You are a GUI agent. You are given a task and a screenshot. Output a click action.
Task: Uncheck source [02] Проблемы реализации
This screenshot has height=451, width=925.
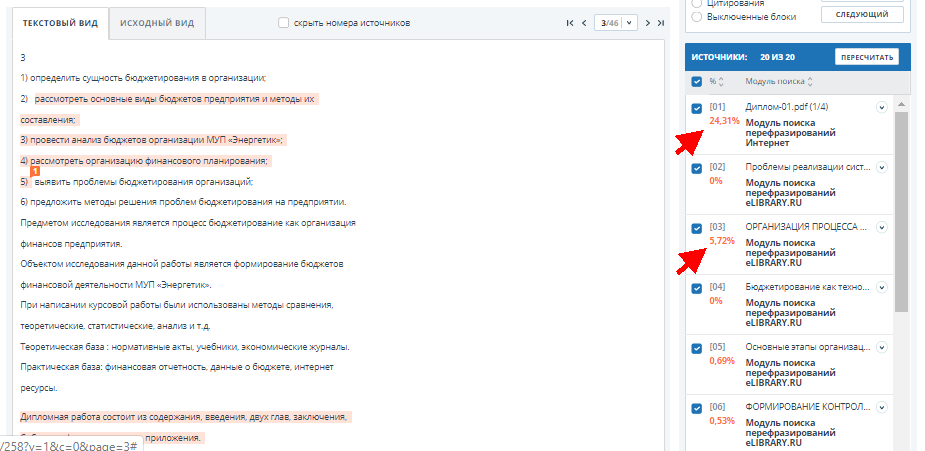pyautogui.click(x=697, y=169)
